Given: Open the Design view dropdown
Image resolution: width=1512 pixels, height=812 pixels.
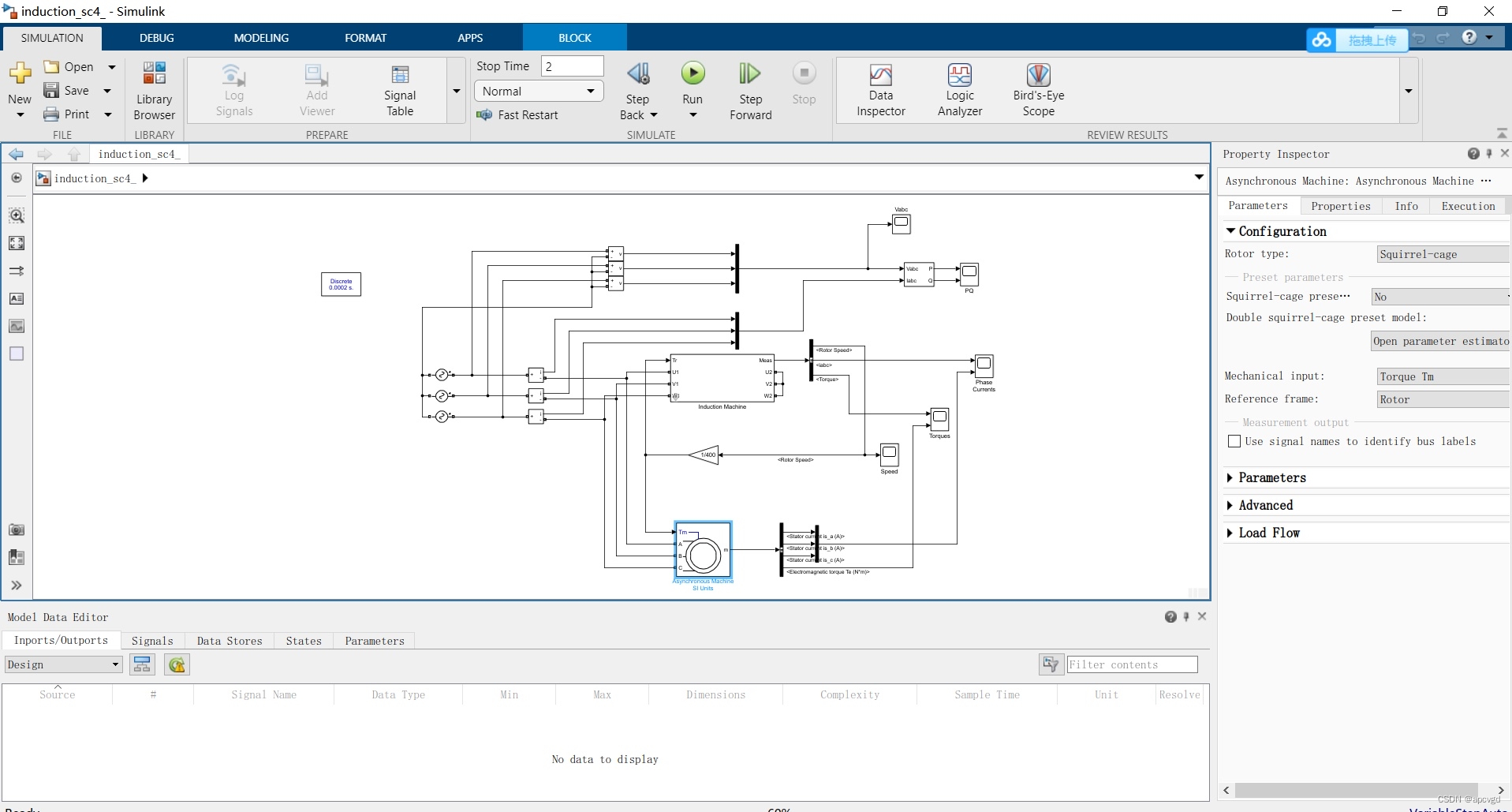Looking at the screenshot, I should point(64,664).
